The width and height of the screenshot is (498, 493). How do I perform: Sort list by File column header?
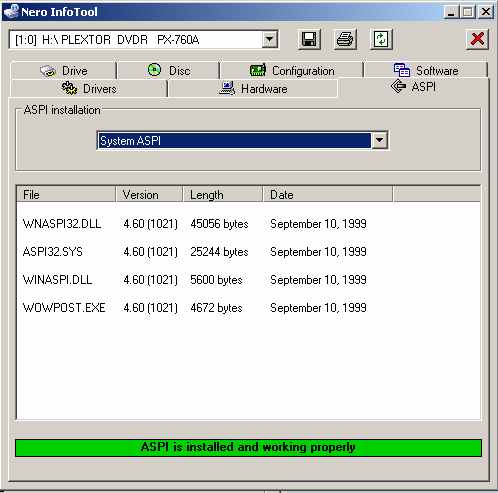pos(66,195)
